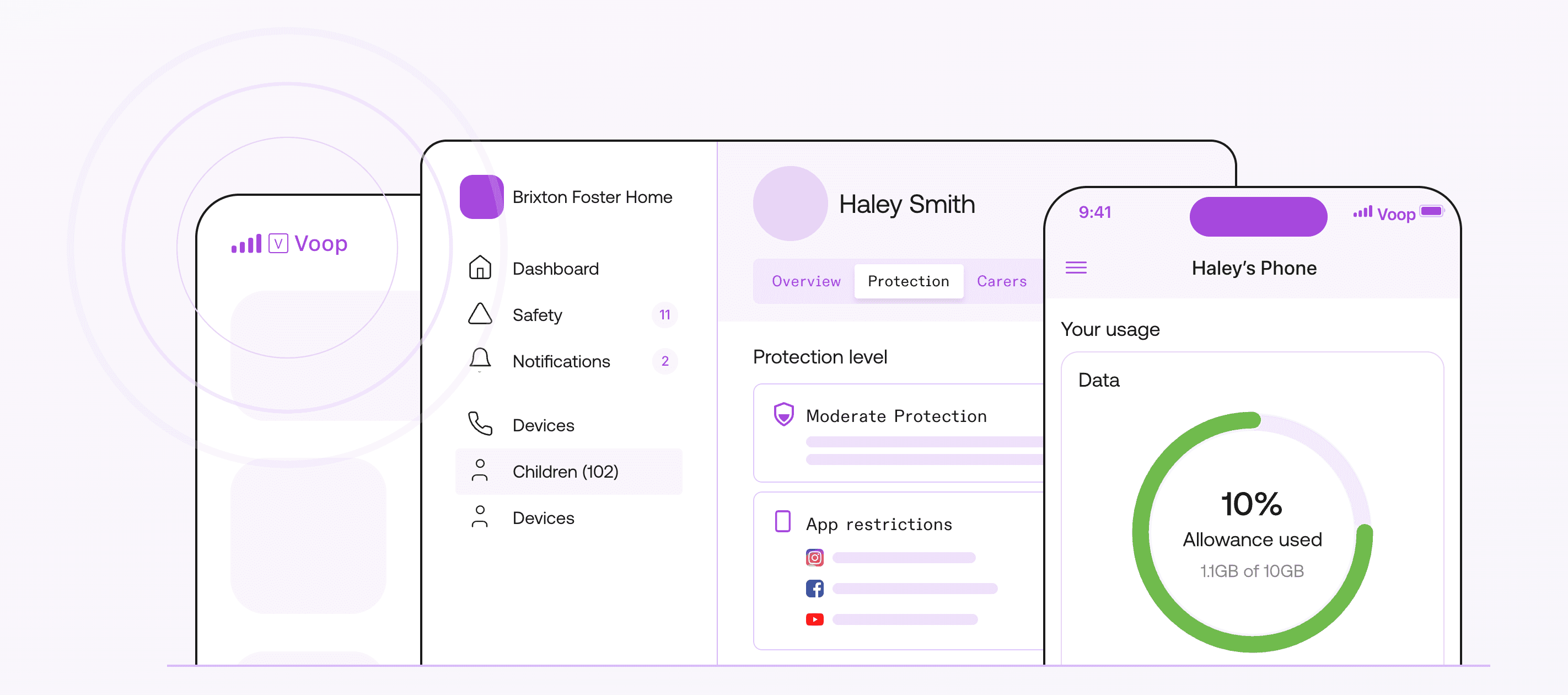The image size is (1568, 695).
Task: Click the Facebook app icon
Action: pyautogui.click(x=814, y=589)
